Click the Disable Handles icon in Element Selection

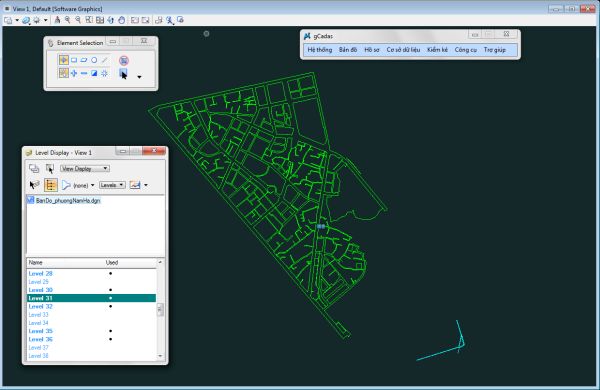pos(124,60)
